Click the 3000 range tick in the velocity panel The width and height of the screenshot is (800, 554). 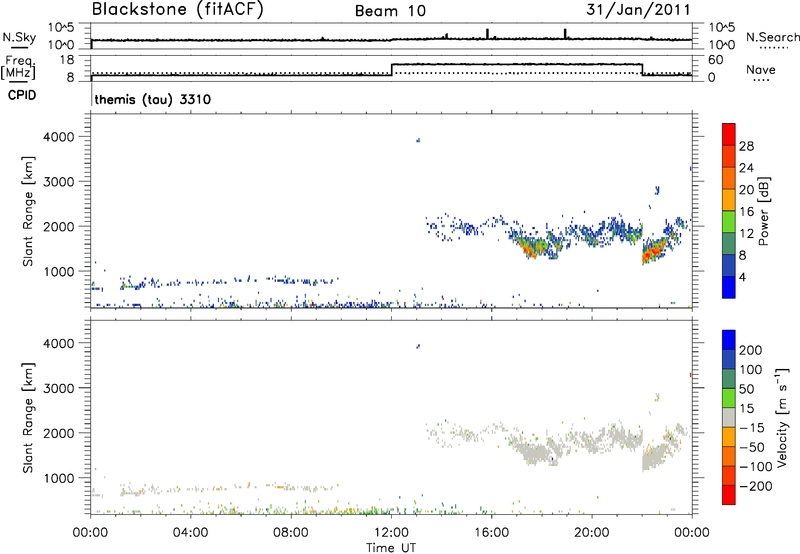pyautogui.click(x=58, y=388)
